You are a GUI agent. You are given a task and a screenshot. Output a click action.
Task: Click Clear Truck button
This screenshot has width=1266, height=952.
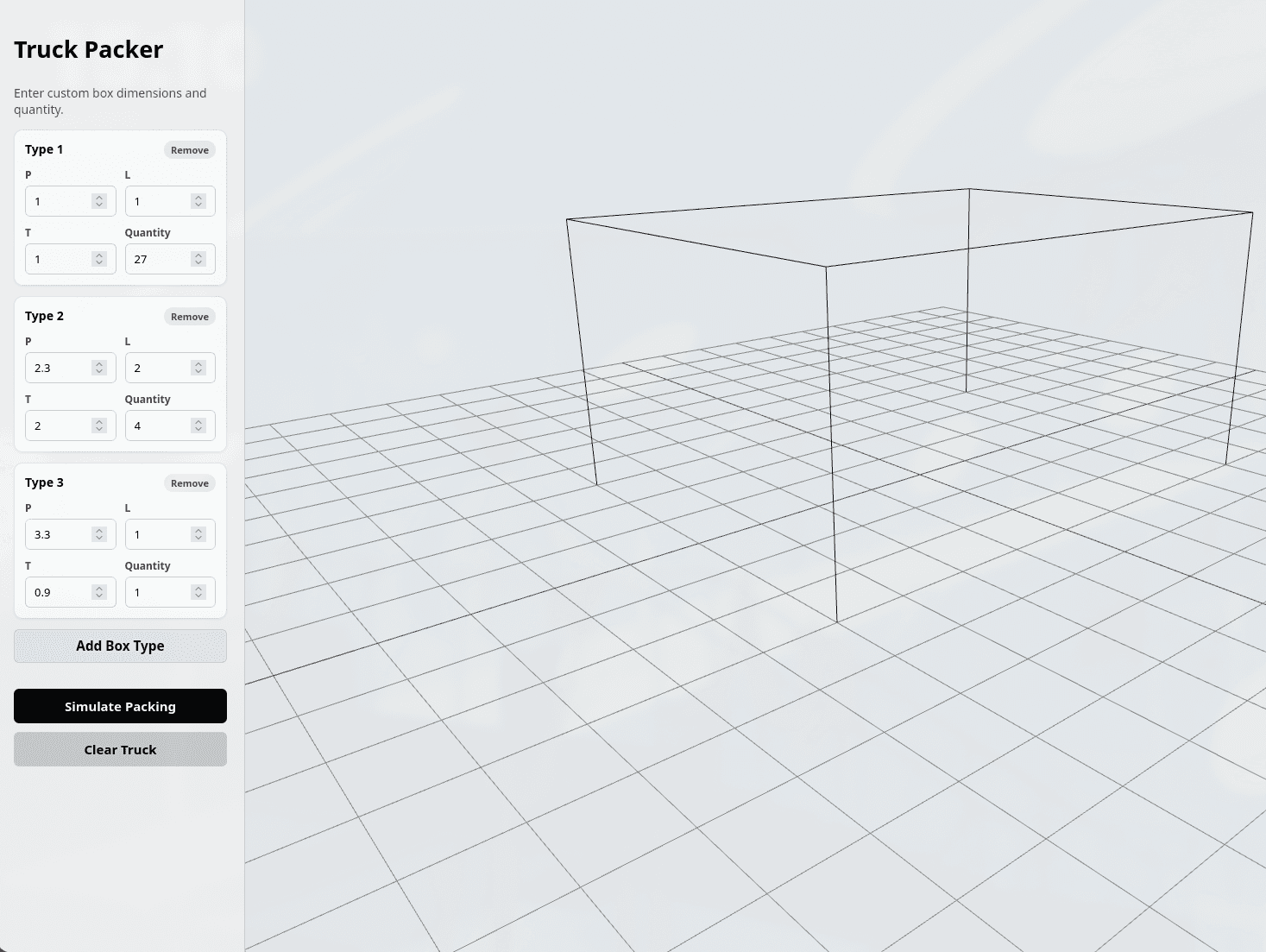(x=120, y=749)
